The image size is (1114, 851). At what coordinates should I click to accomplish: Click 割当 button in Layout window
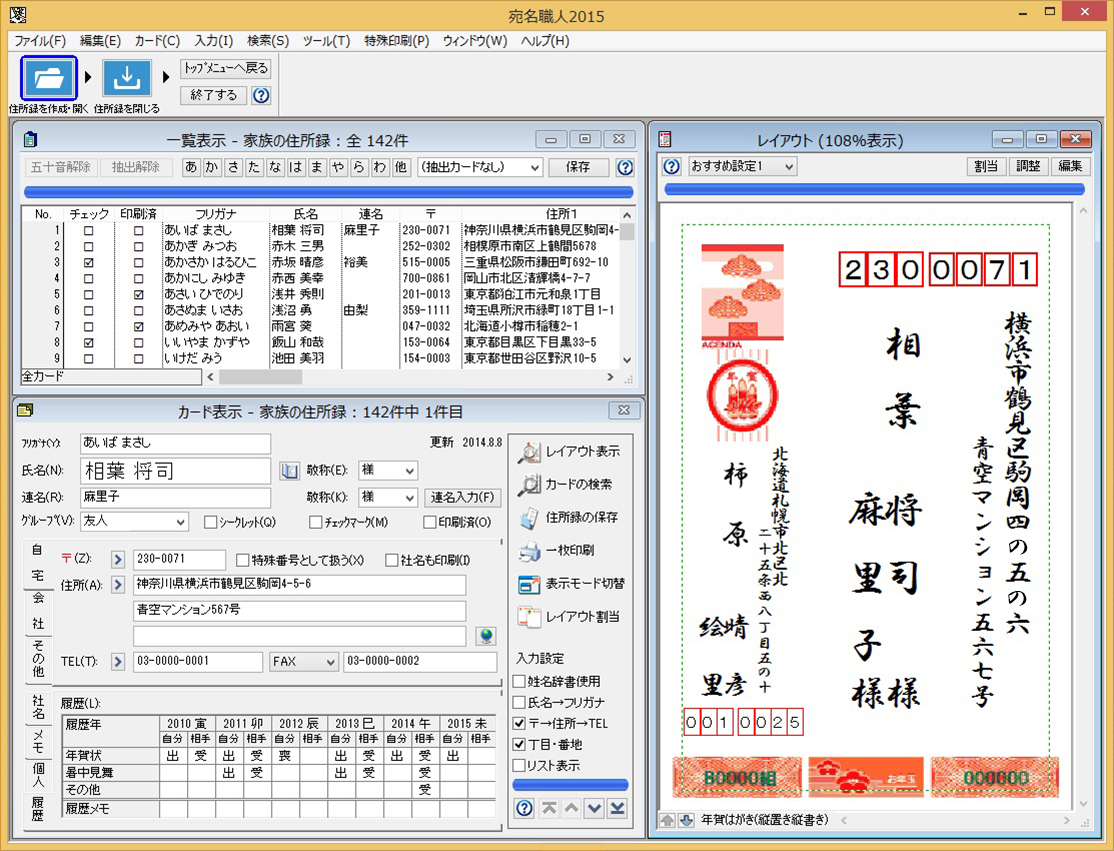tap(985, 166)
